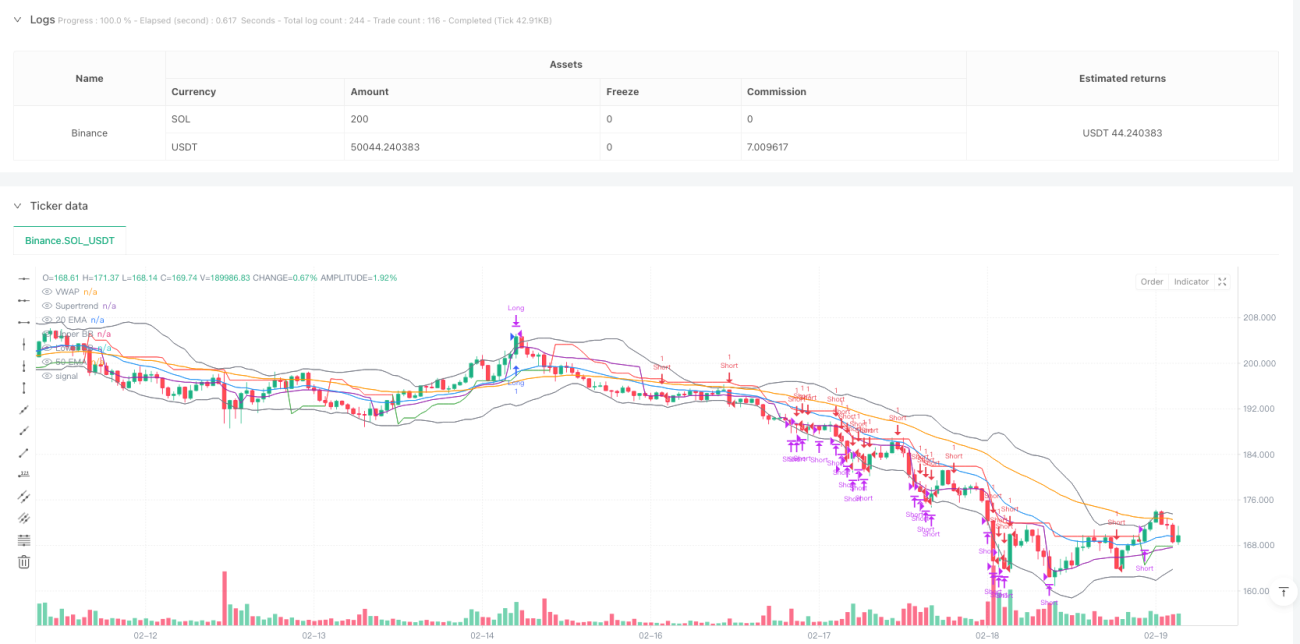Delete all drawings with the trash icon
This screenshot has width=1300, height=644.
[x=24, y=562]
